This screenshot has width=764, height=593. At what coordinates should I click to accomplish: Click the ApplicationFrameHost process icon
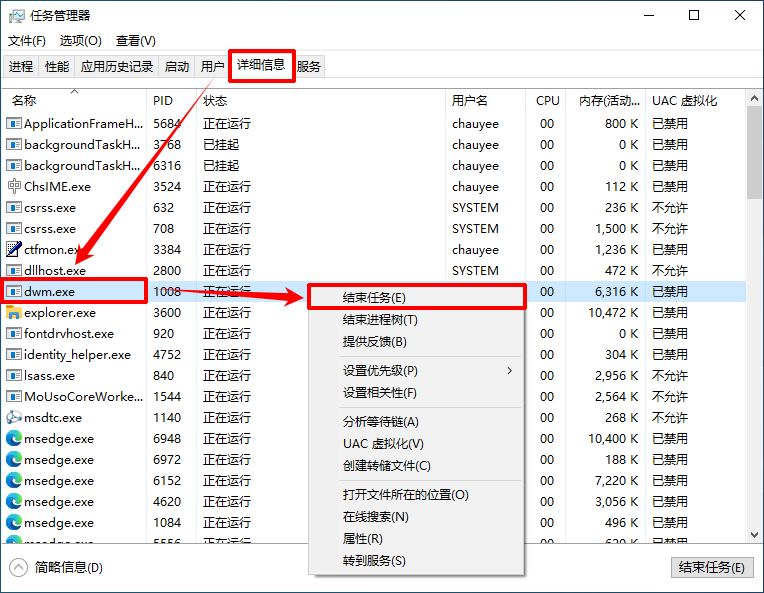14,124
